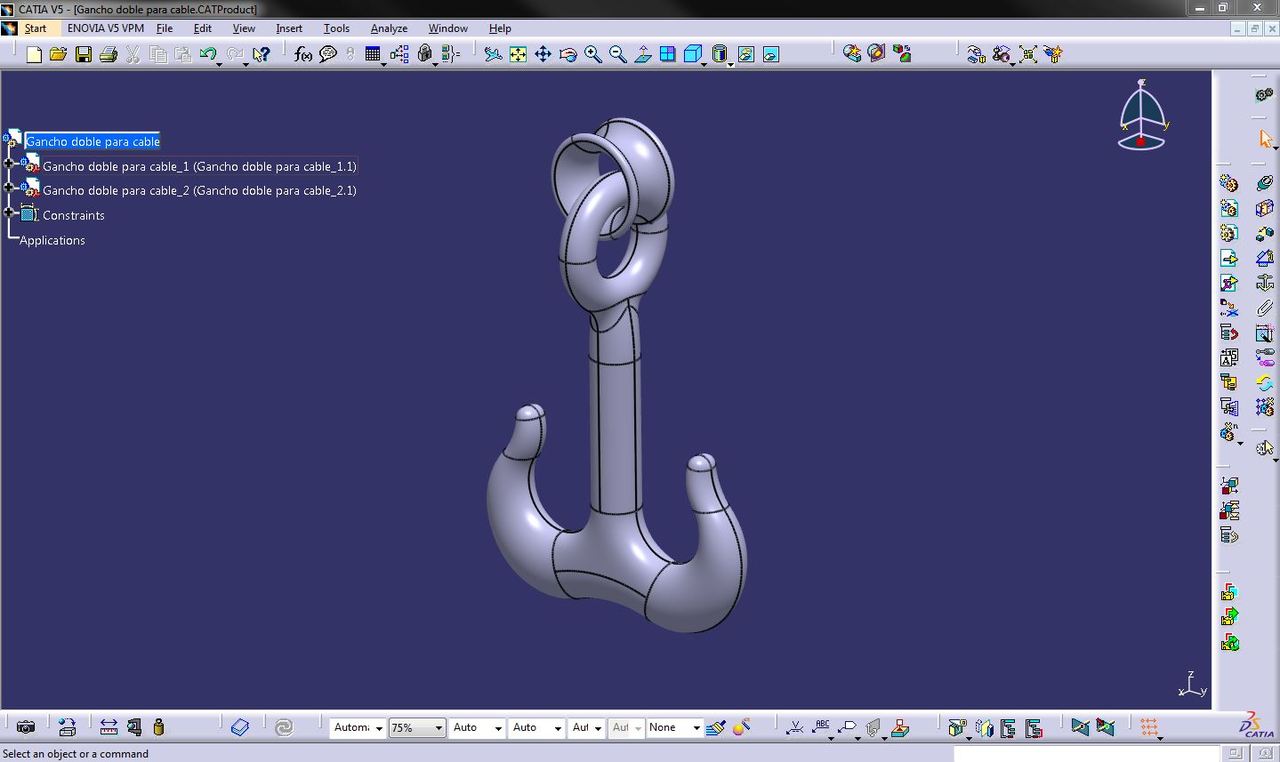Expand the Constraints tree node
Viewport: 1280px width, 762px height.
pos(9,213)
